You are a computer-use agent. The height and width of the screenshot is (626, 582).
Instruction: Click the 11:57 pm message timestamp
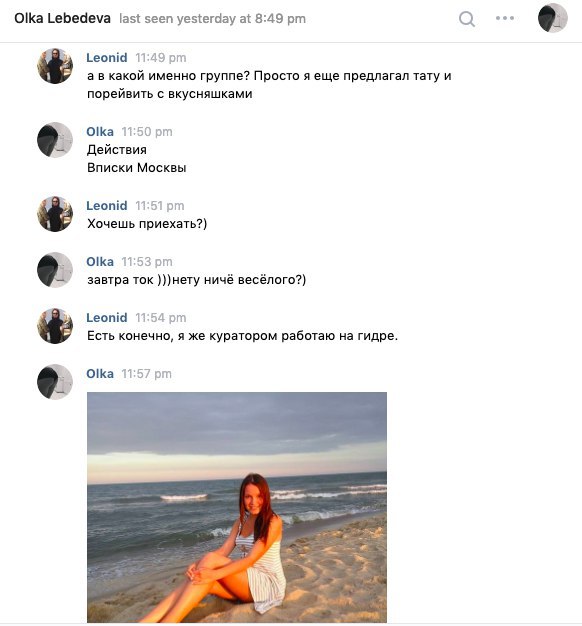point(146,374)
